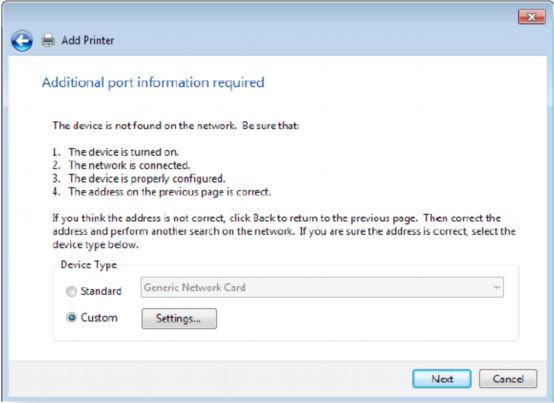Go back using the blue arrow button

click(x=22, y=41)
